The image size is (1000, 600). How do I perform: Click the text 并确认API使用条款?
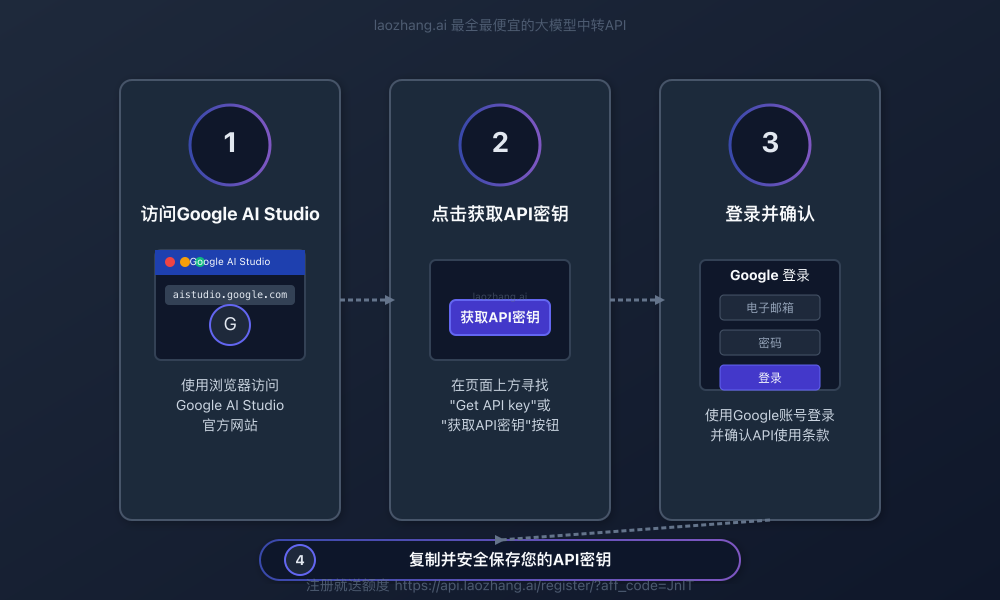(770, 435)
